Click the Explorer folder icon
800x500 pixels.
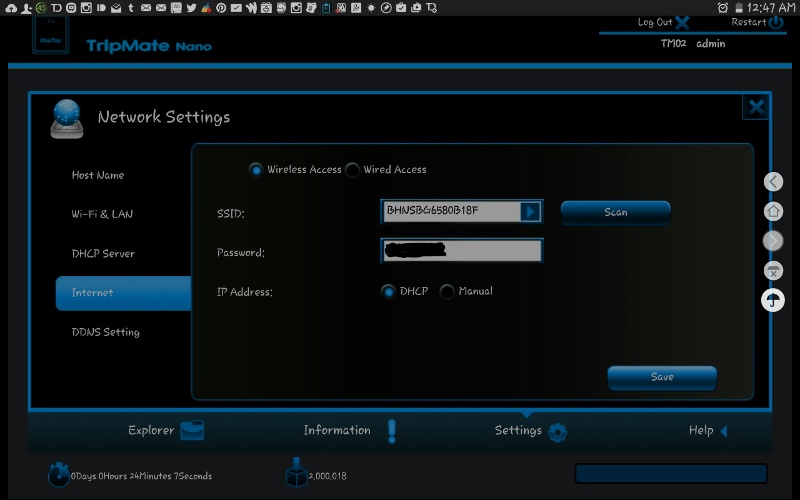(x=192, y=430)
